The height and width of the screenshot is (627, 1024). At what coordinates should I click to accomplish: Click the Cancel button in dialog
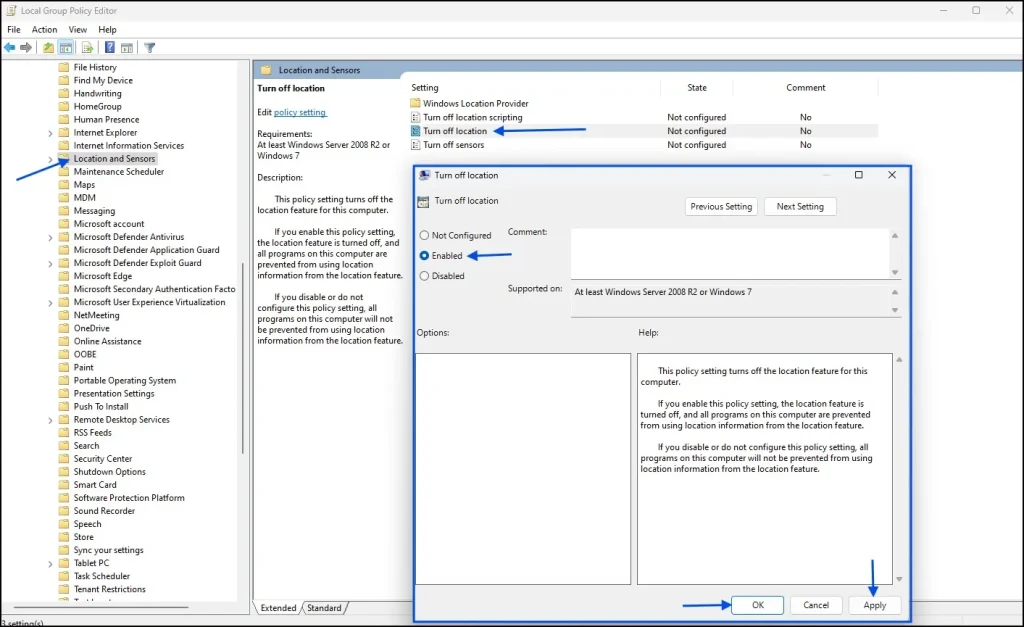coord(816,605)
